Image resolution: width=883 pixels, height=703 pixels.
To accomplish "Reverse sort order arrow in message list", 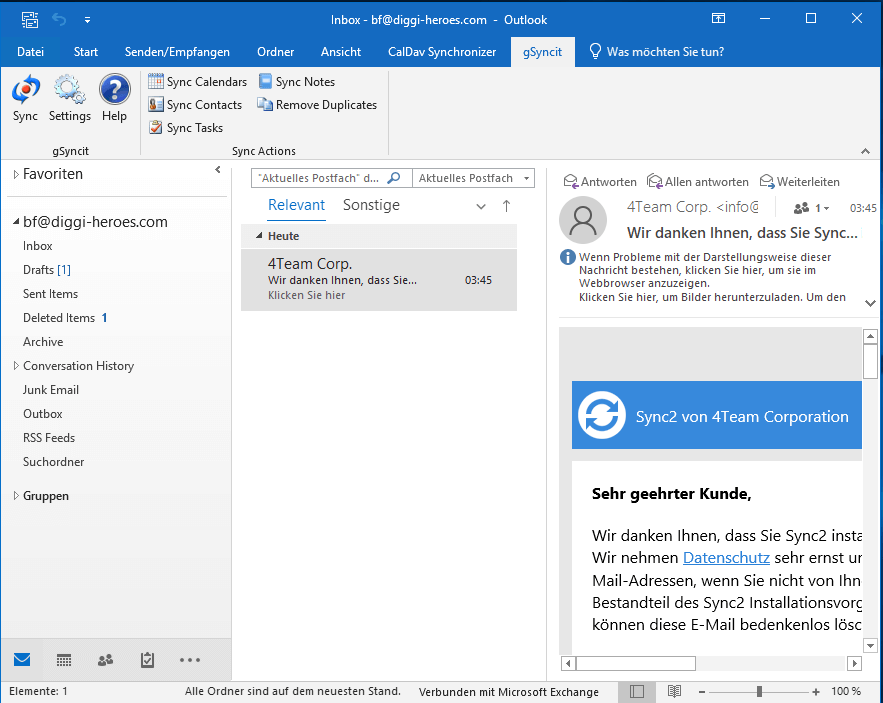I will pos(506,206).
